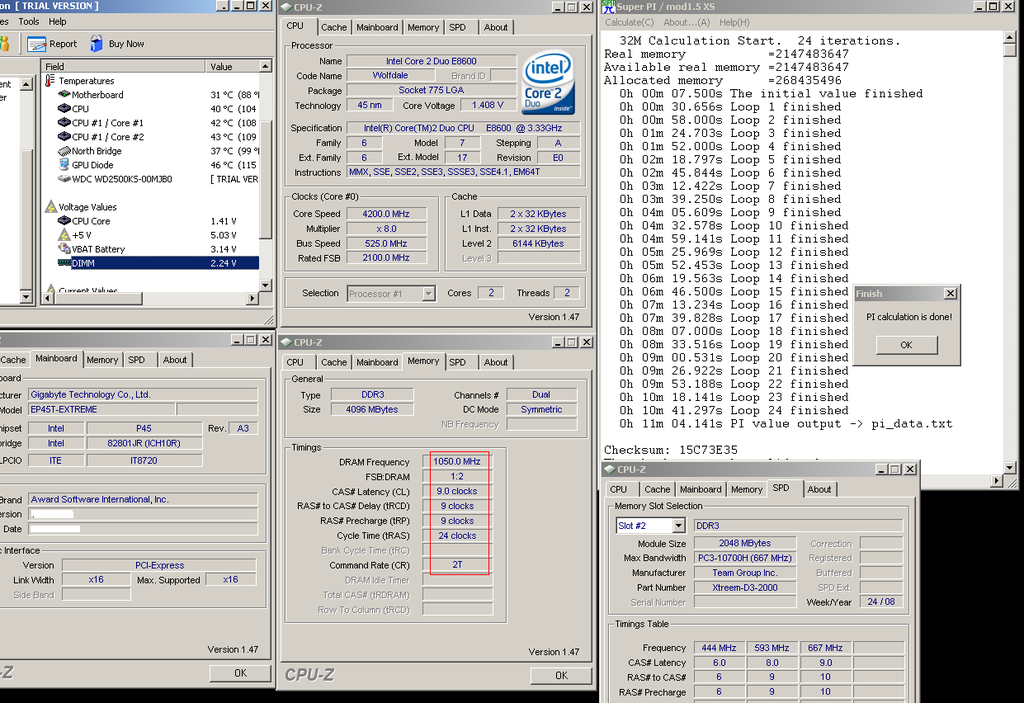
Task: Click the Buy Now toolbar icon
Action: pos(97,44)
